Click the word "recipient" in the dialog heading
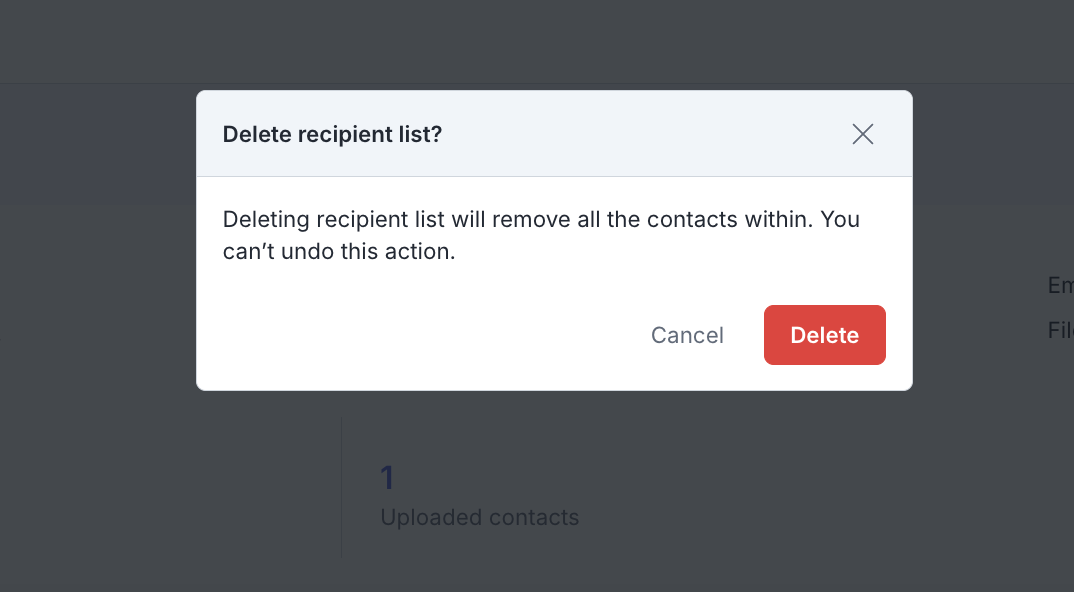 (x=345, y=134)
